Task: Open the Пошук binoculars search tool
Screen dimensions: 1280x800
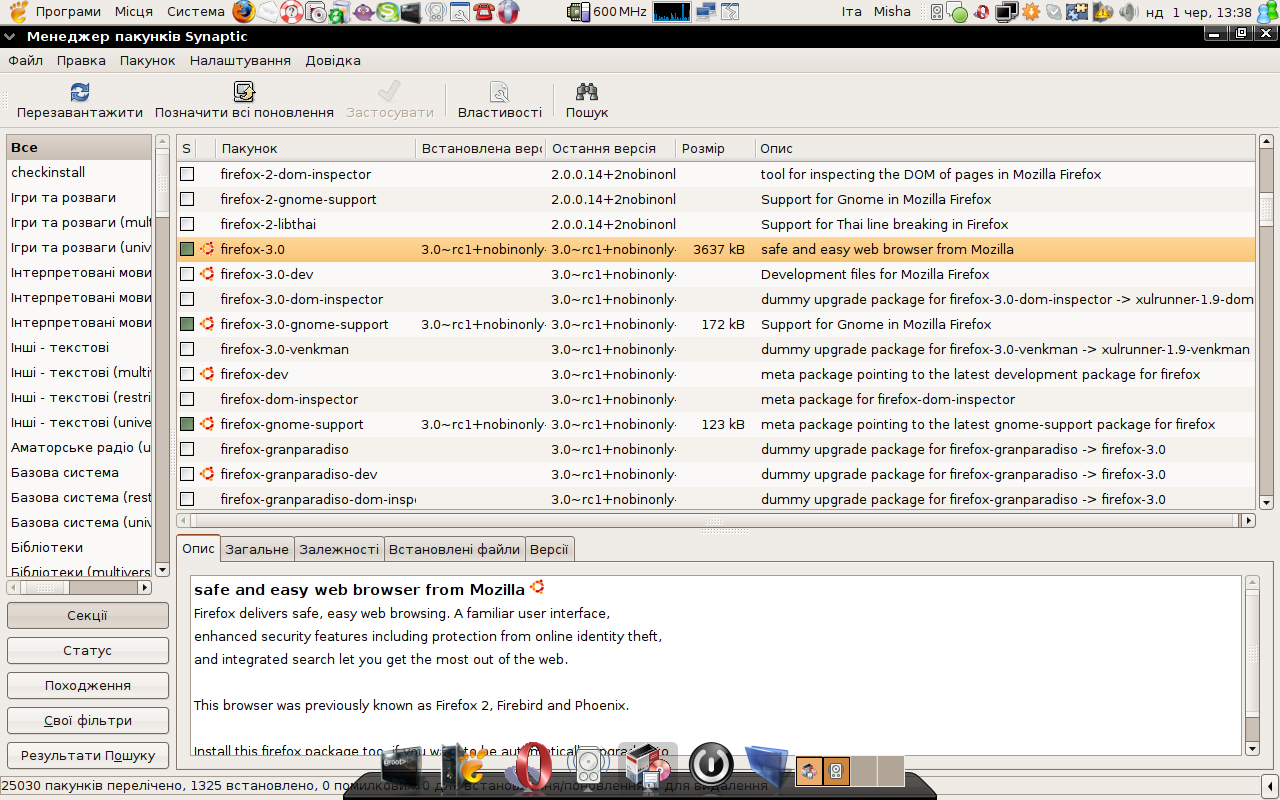Action: [587, 93]
